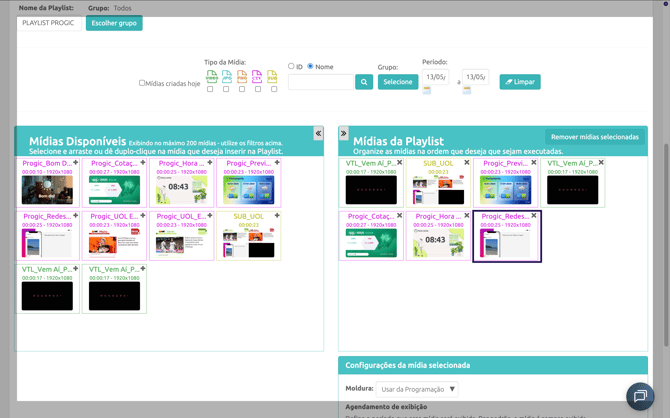Check the box under the VIDEO icon

point(210,89)
